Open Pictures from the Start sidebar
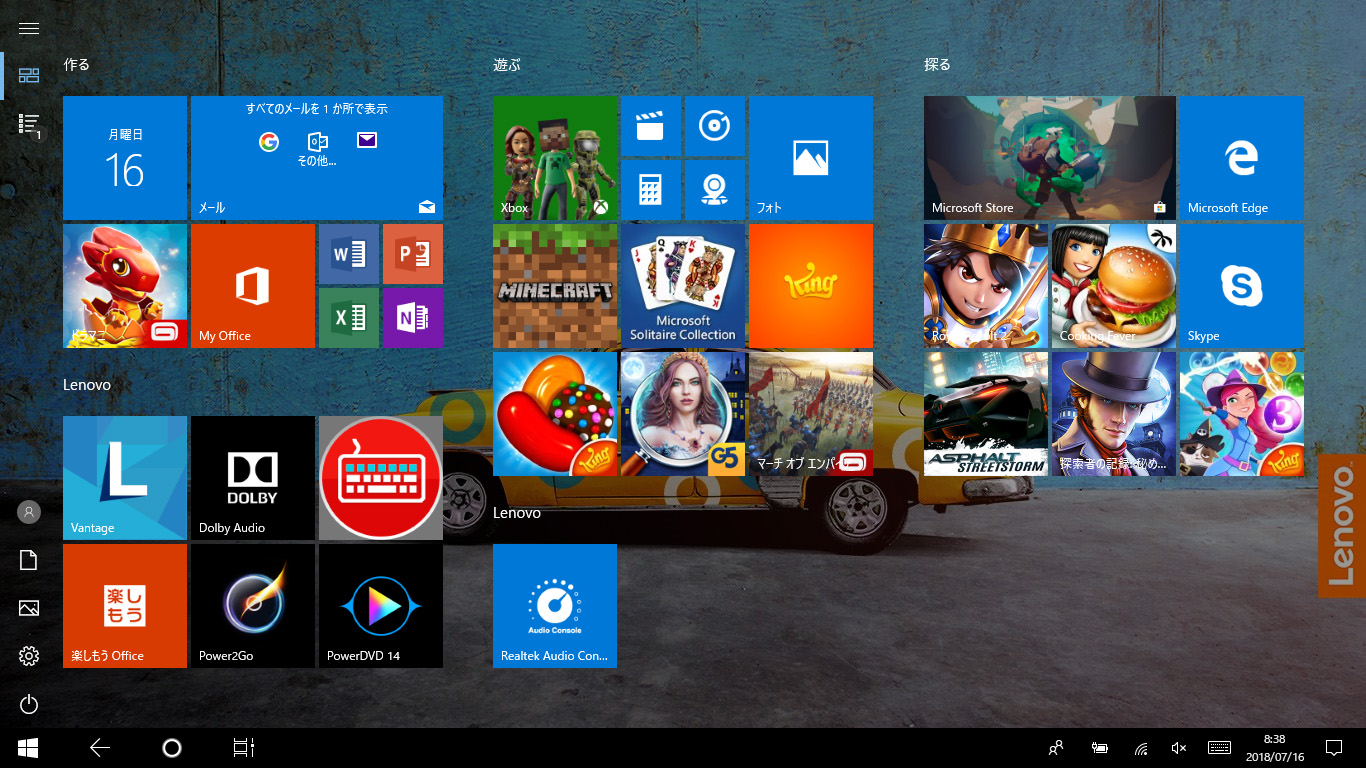The height and width of the screenshot is (768, 1366). pyautogui.click(x=29, y=608)
